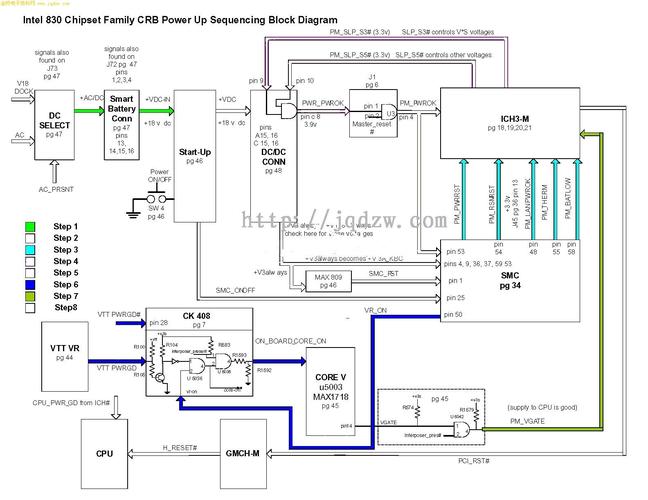Select the SMC_ONOFF label
This screenshot has height=500, width=648.
[x=235, y=290]
